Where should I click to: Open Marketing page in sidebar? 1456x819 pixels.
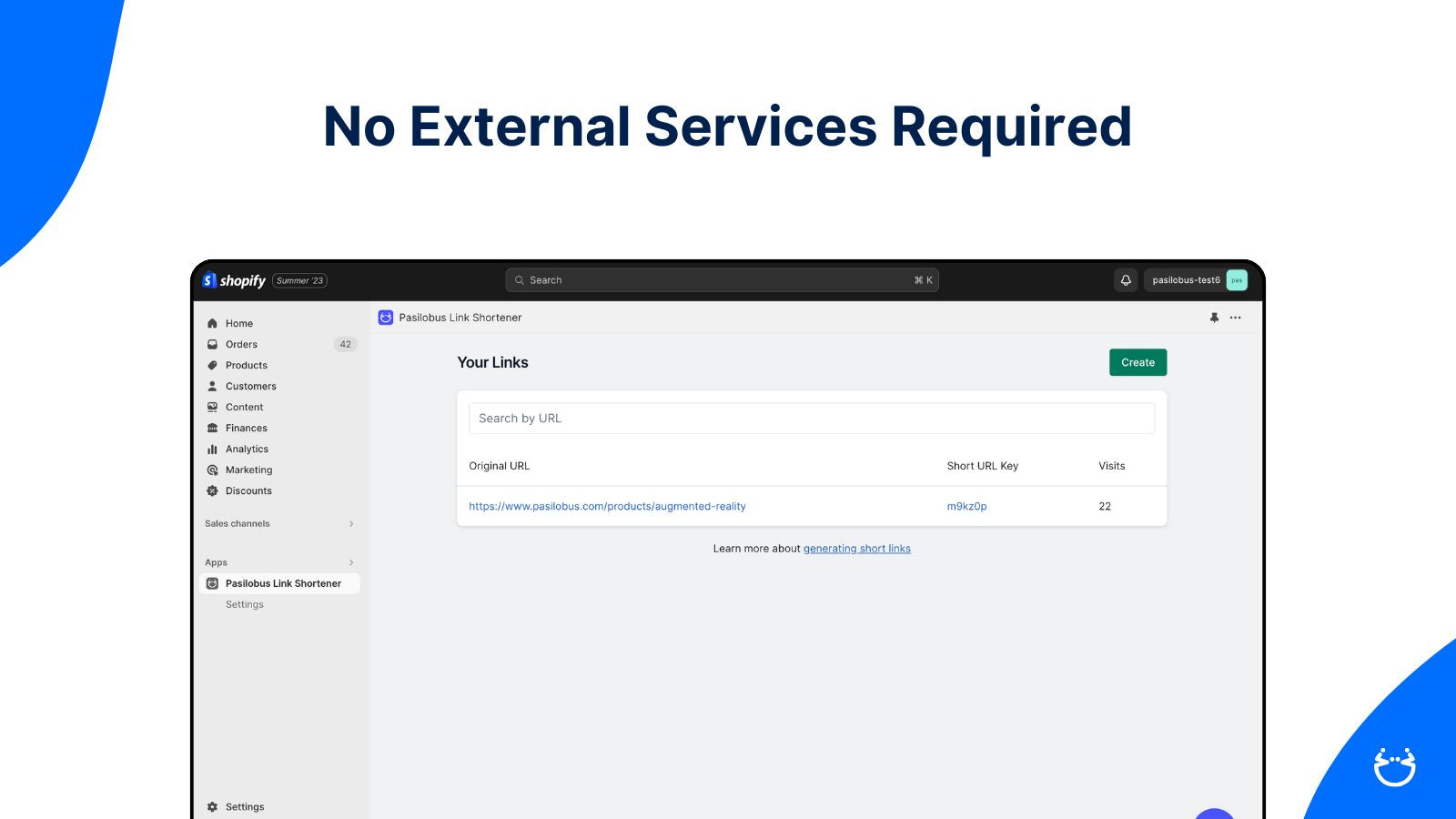click(x=248, y=470)
